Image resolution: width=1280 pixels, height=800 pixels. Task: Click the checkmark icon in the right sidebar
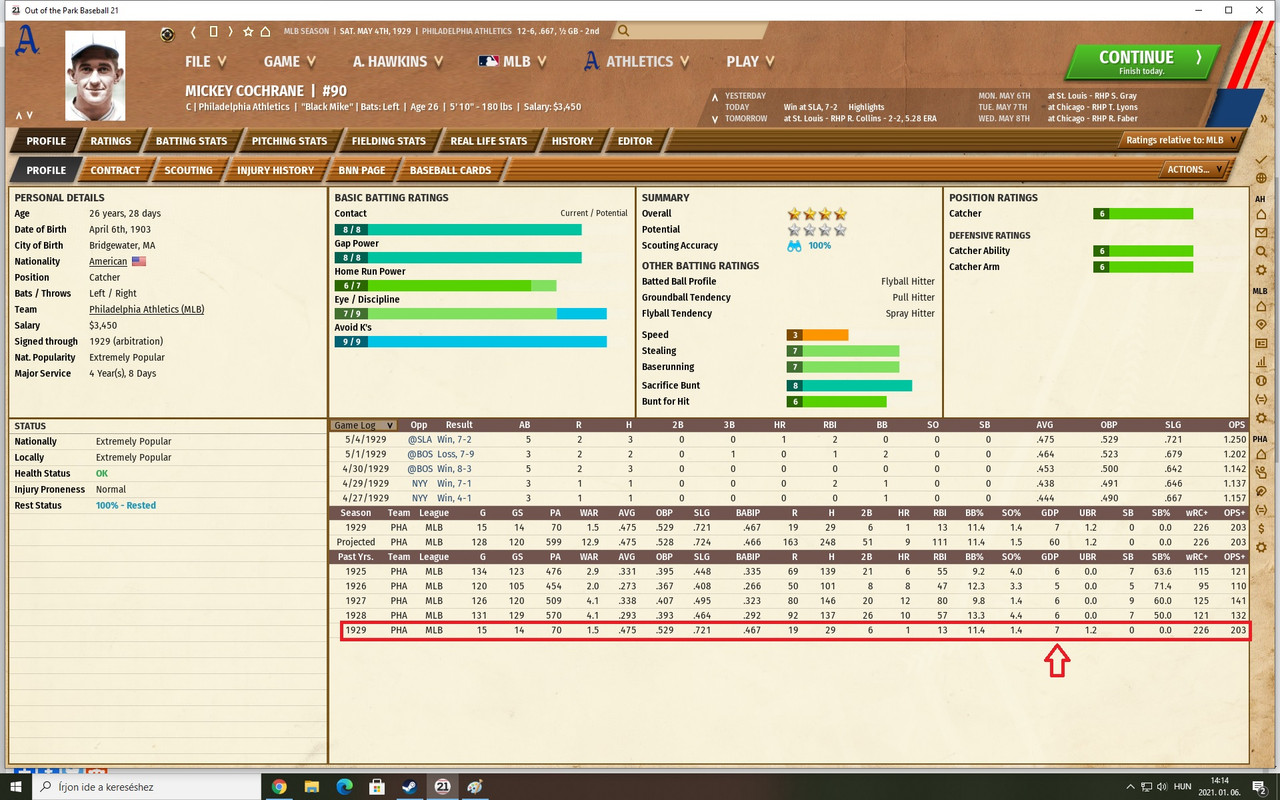(x=1262, y=160)
